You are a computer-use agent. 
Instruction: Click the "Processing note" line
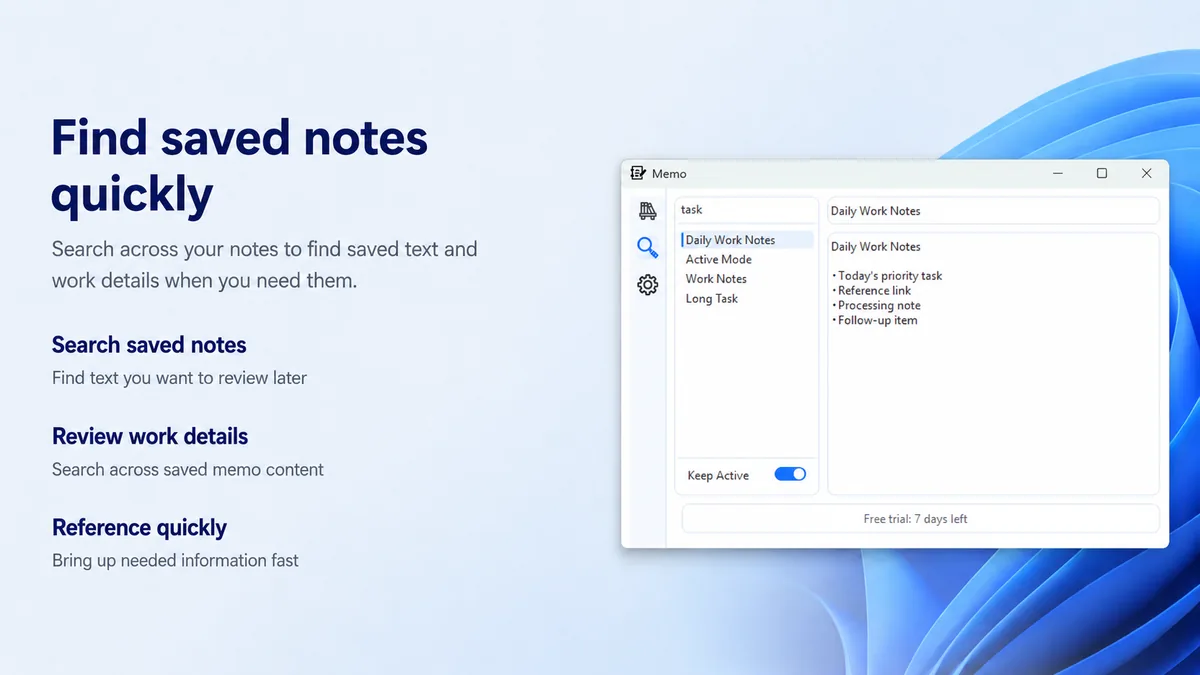(x=878, y=306)
